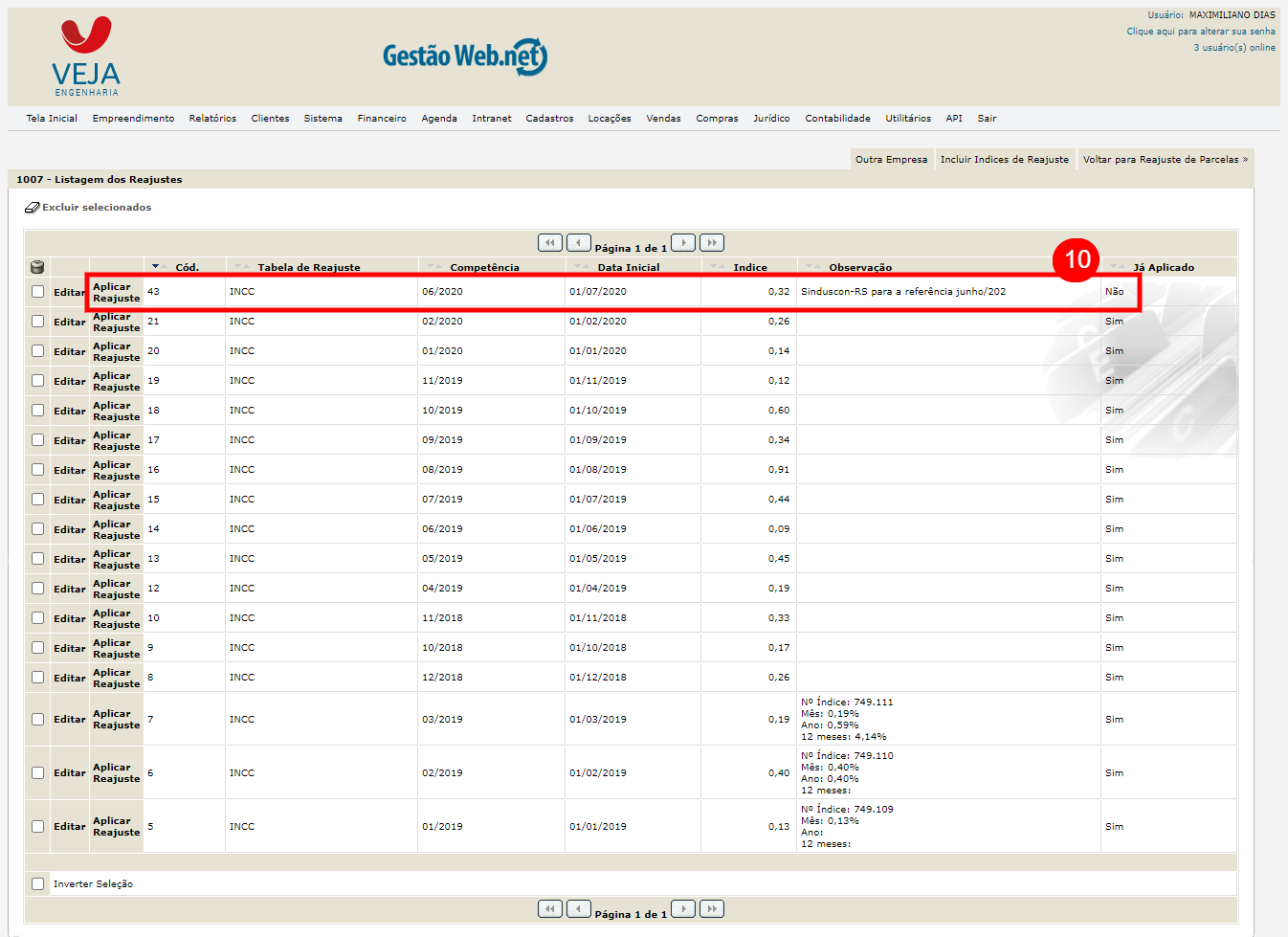Viewport: 1288px width, 937px height.
Task: Click the Veja Engenharia logo
Action: [86, 56]
